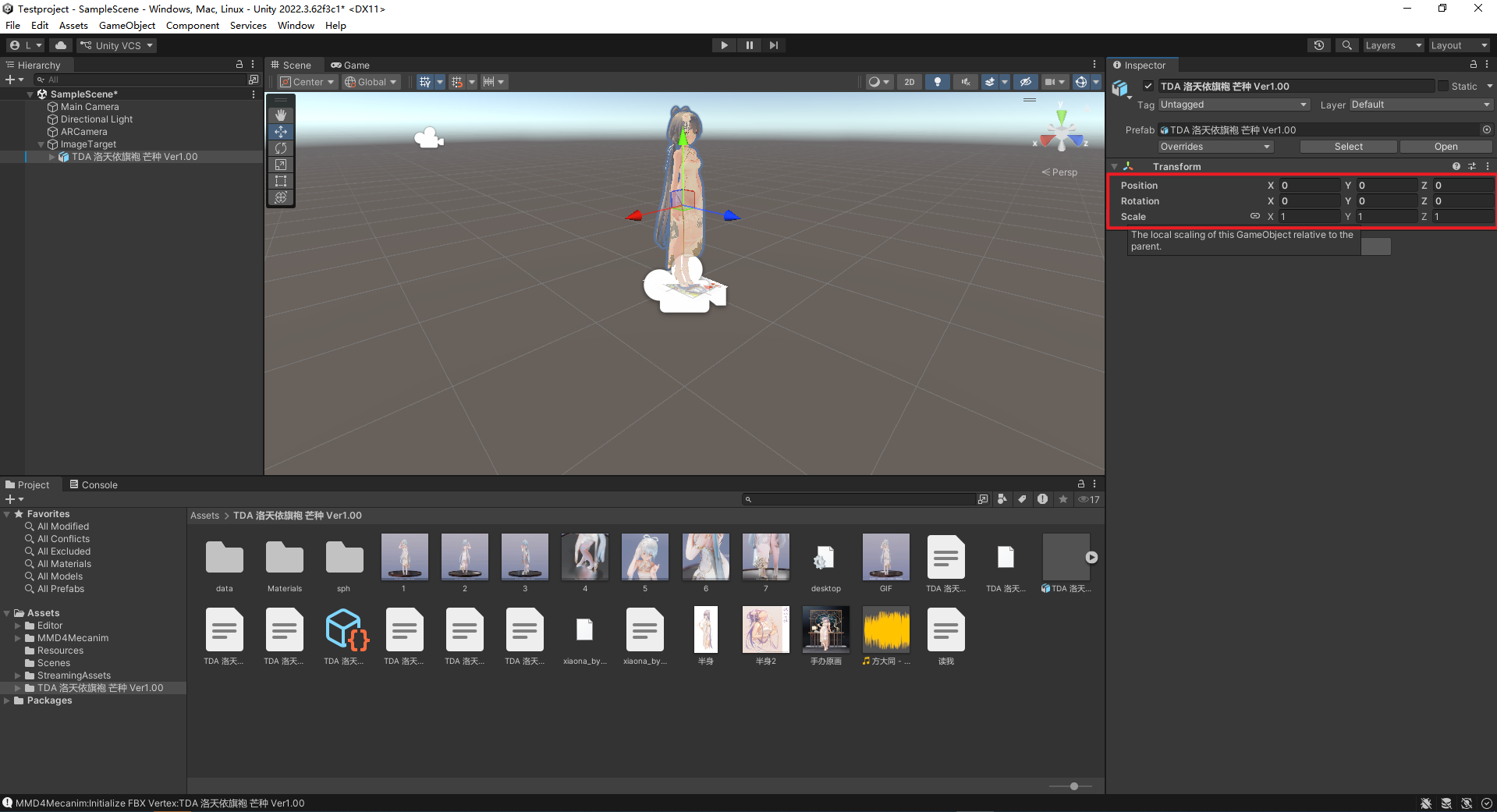Switch to the Console tab
Viewport: 1497px width, 812px height.
click(x=94, y=485)
